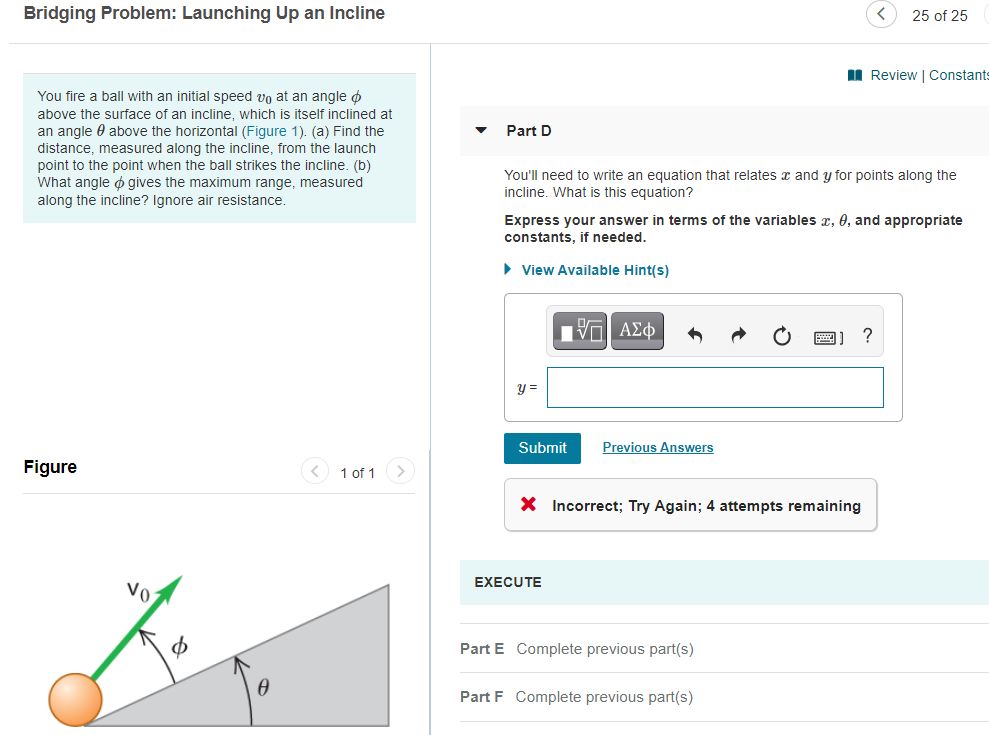Expand the View Available Hint(s) section
Viewport: 989px width, 735px height.
(595, 270)
